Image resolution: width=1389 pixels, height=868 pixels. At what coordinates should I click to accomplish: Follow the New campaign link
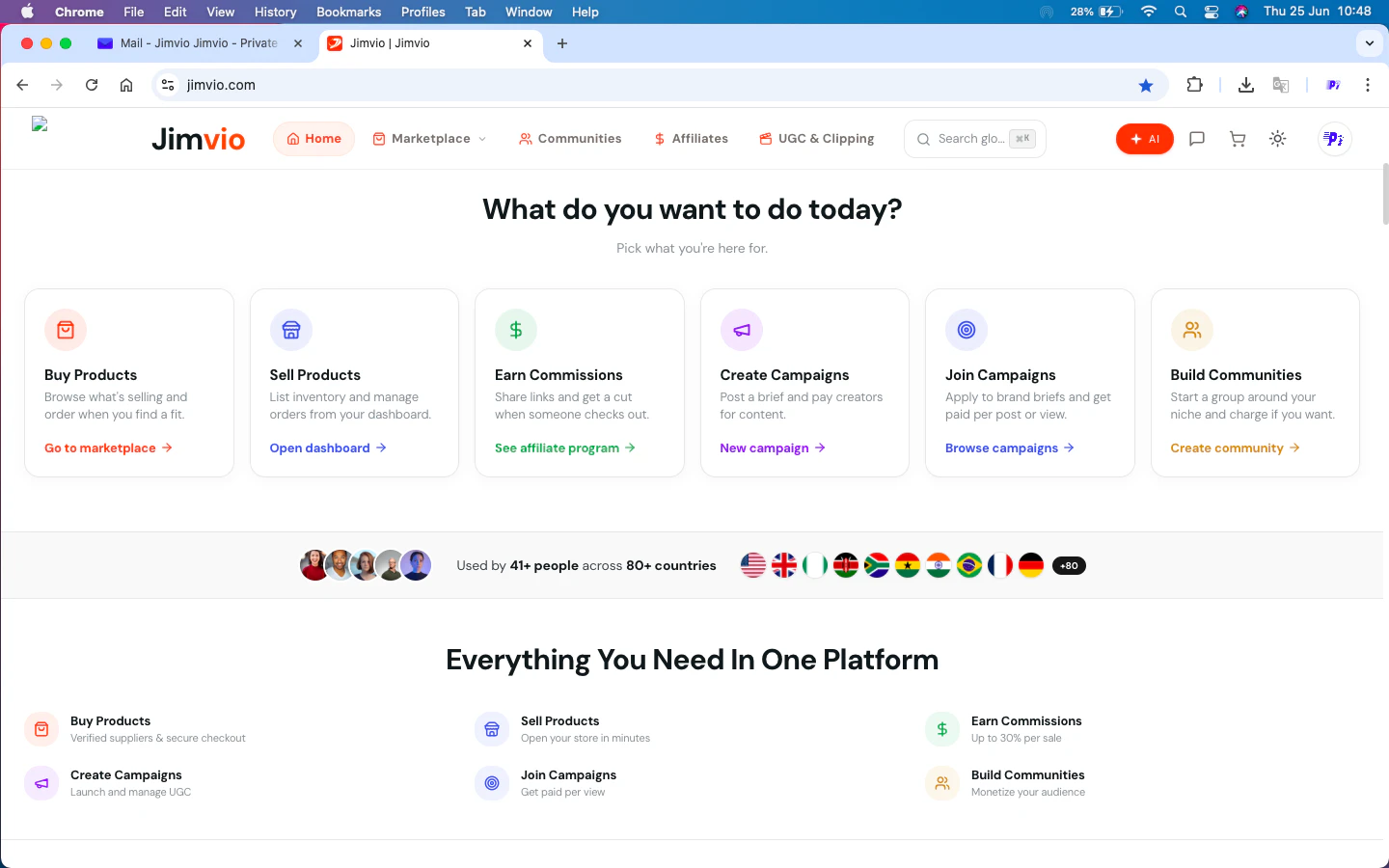(773, 448)
